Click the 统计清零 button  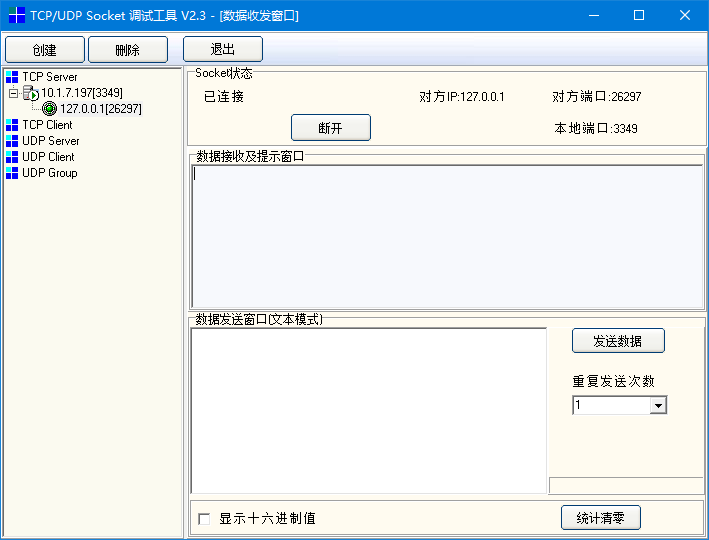[600, 517]
